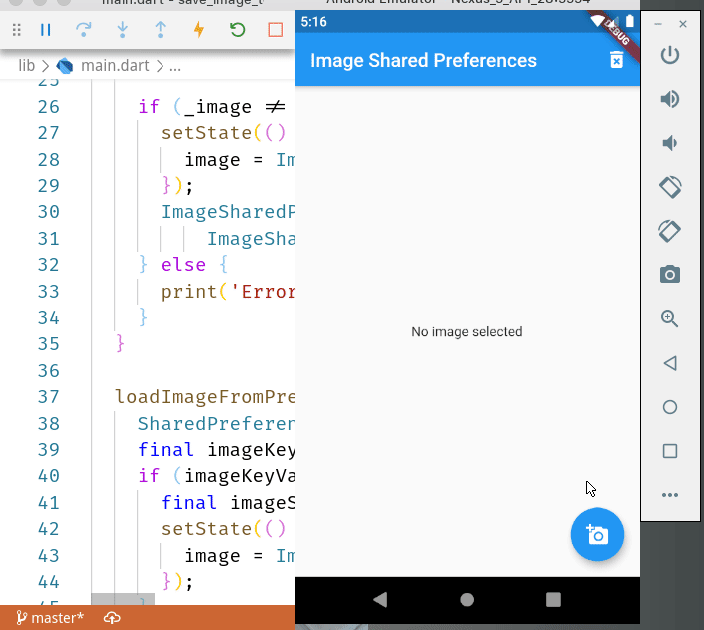The height and width of the screenshot is (630, 704).
Task: Click the breadcrumb ellipsis segment
Action: (x=175, y=66)
